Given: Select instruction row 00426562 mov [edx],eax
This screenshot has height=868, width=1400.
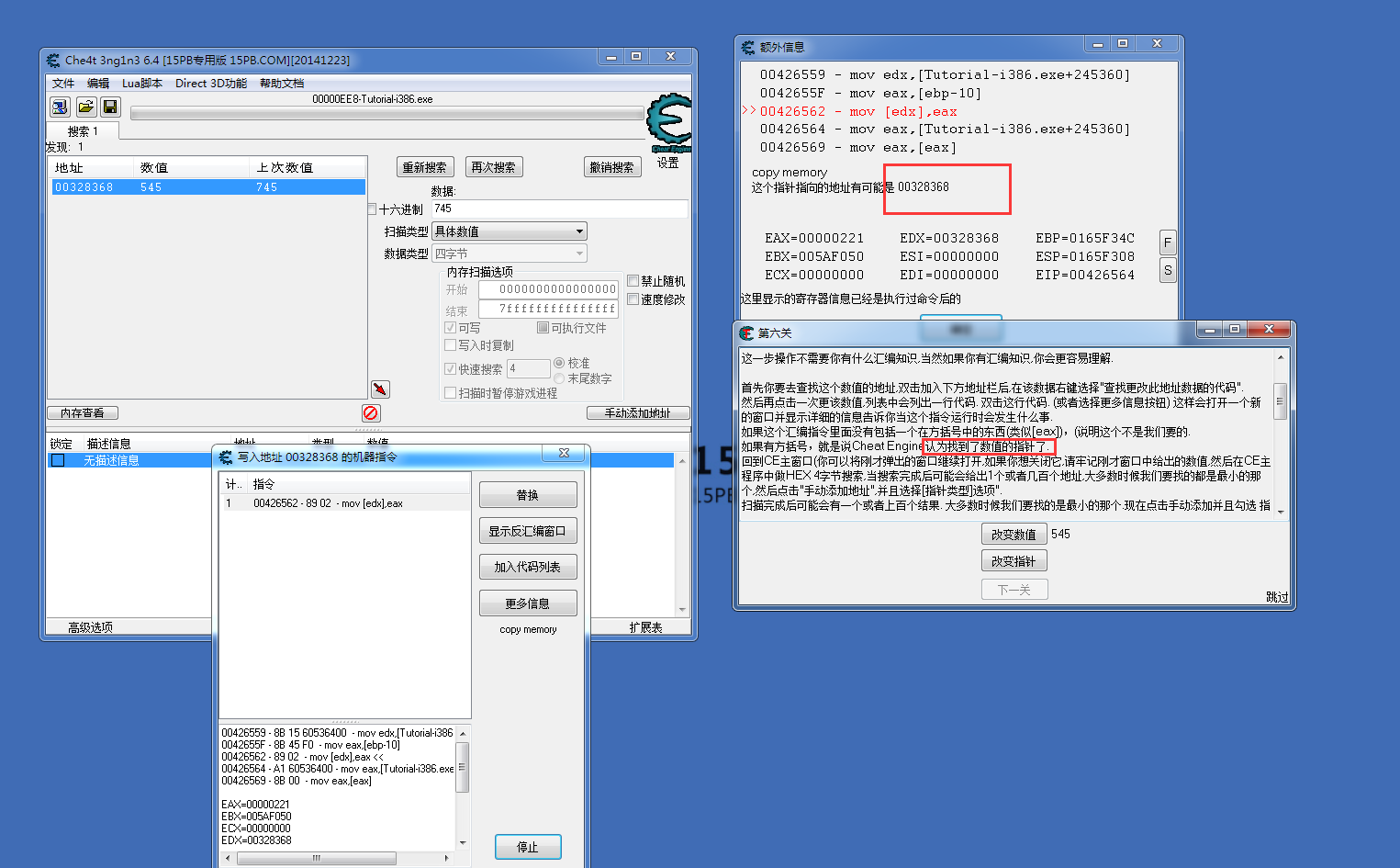Looking at the screenshot, I should pyautogui.click(x=345, y=503).
